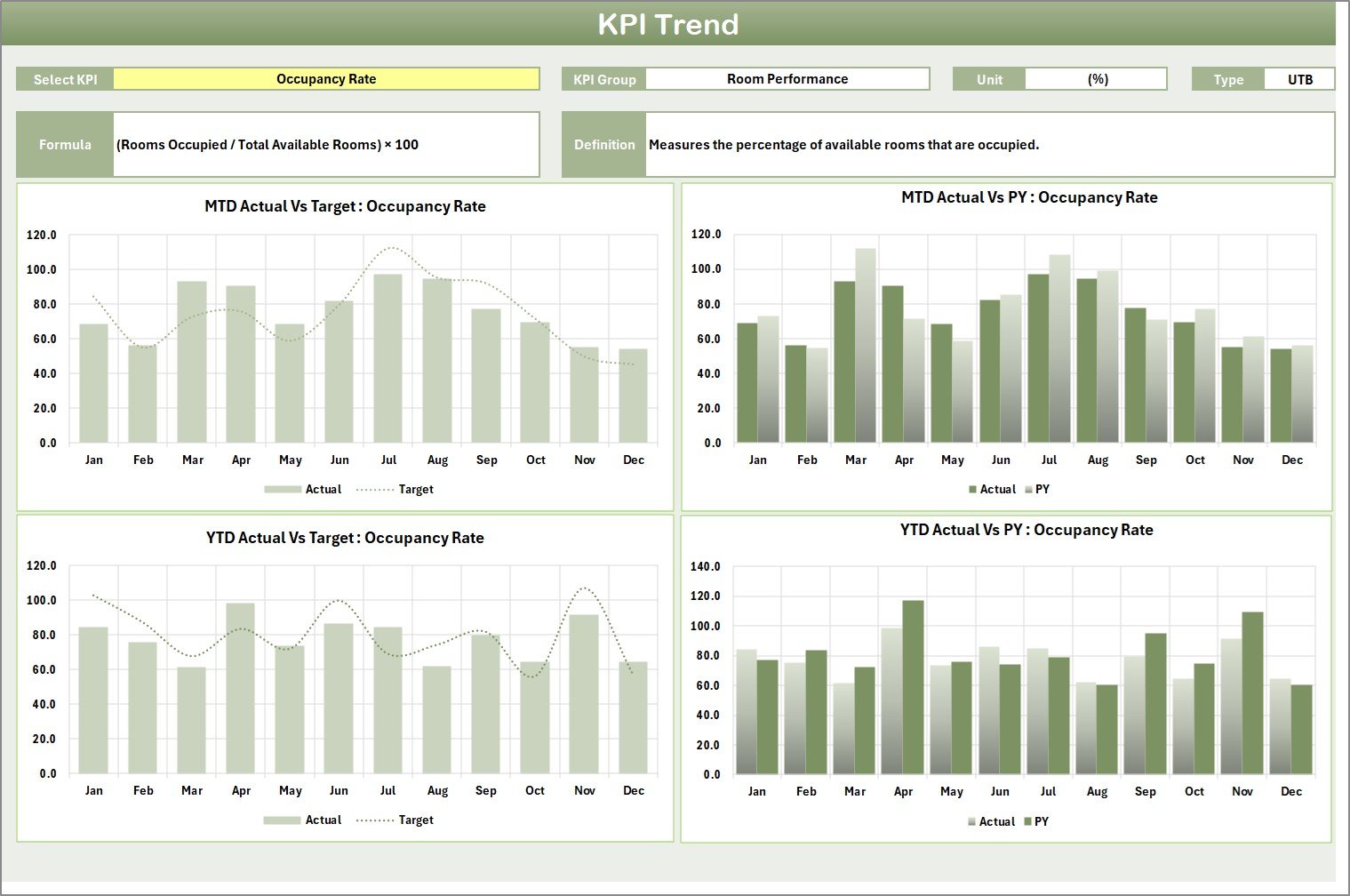
Task: Open the KPI Group selector for Room Performance
Action: coord(786,78)
